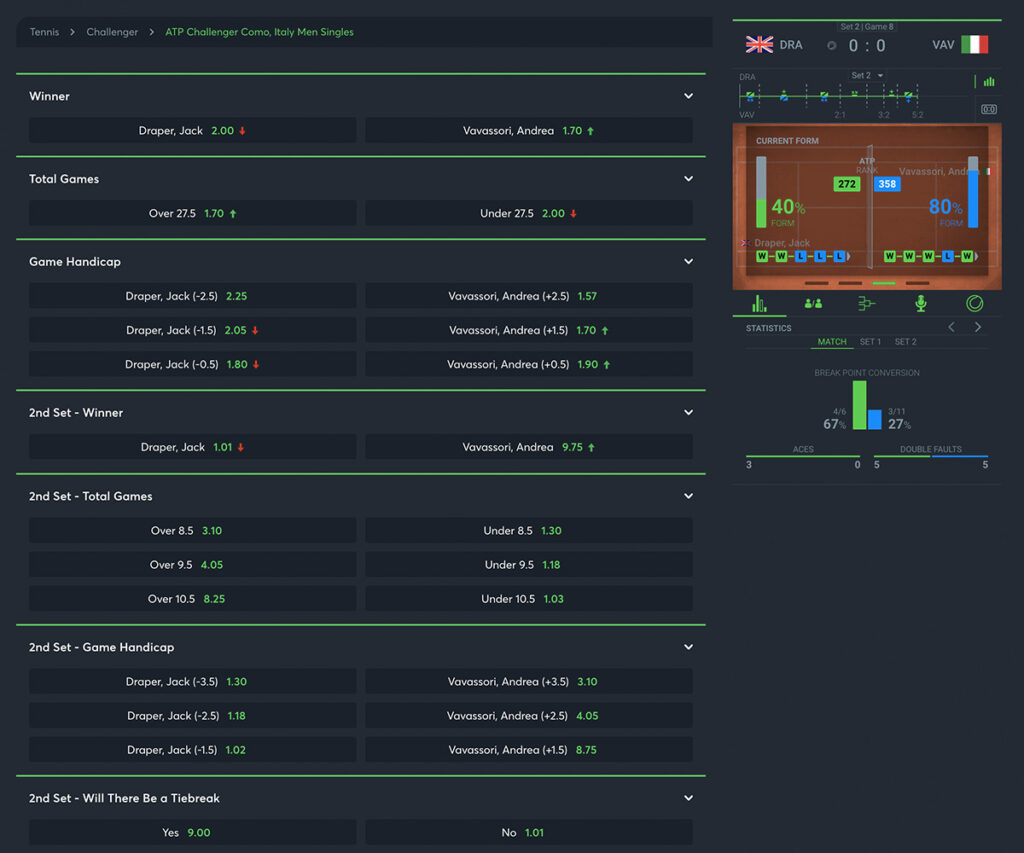The image size is (1024, 853).
Task: Click the 5:2 marker in timeline
Action: tap(918, 115)
